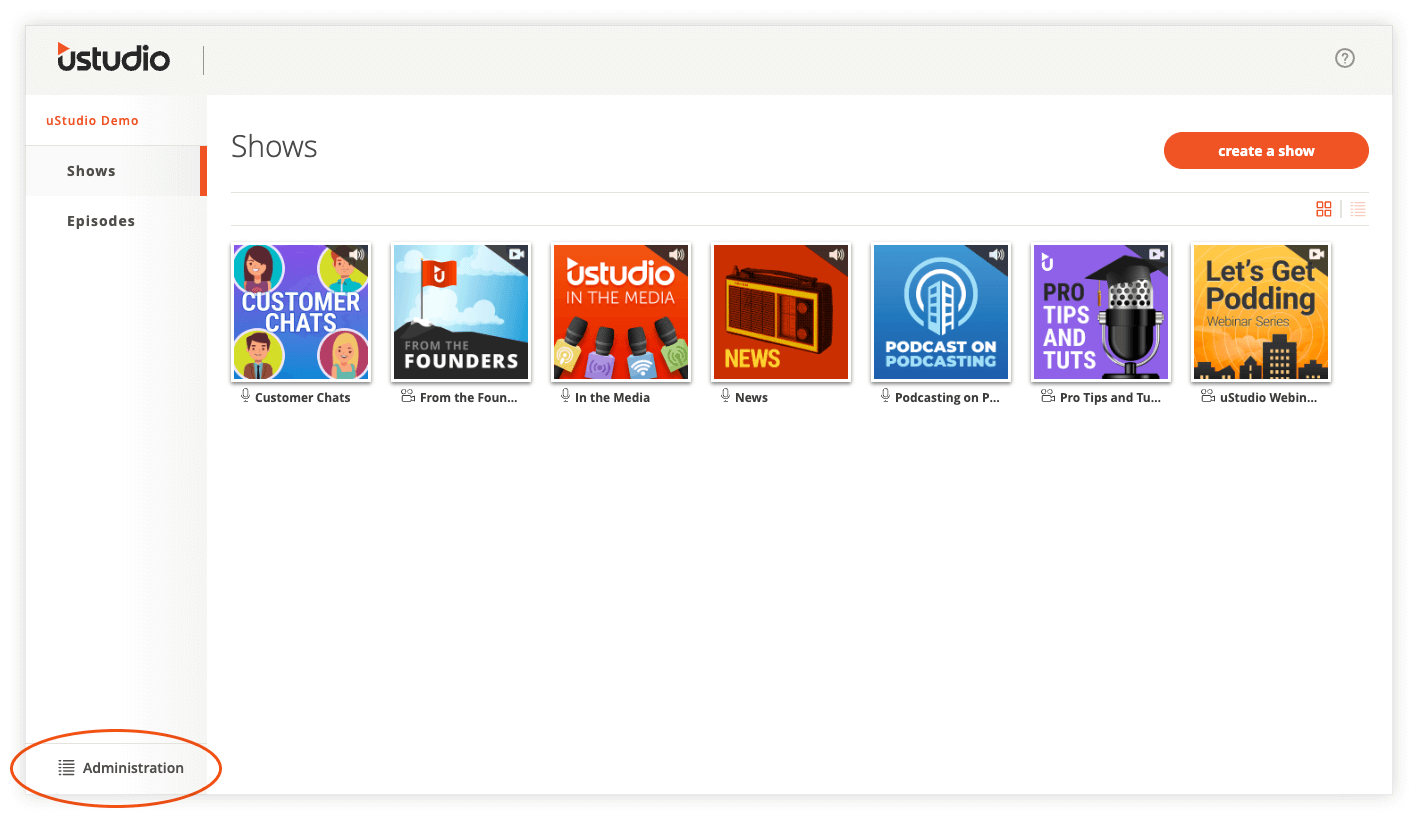
Task: Open the uStudio In the Media thumbnail
Action: click(x=621, y=312)
